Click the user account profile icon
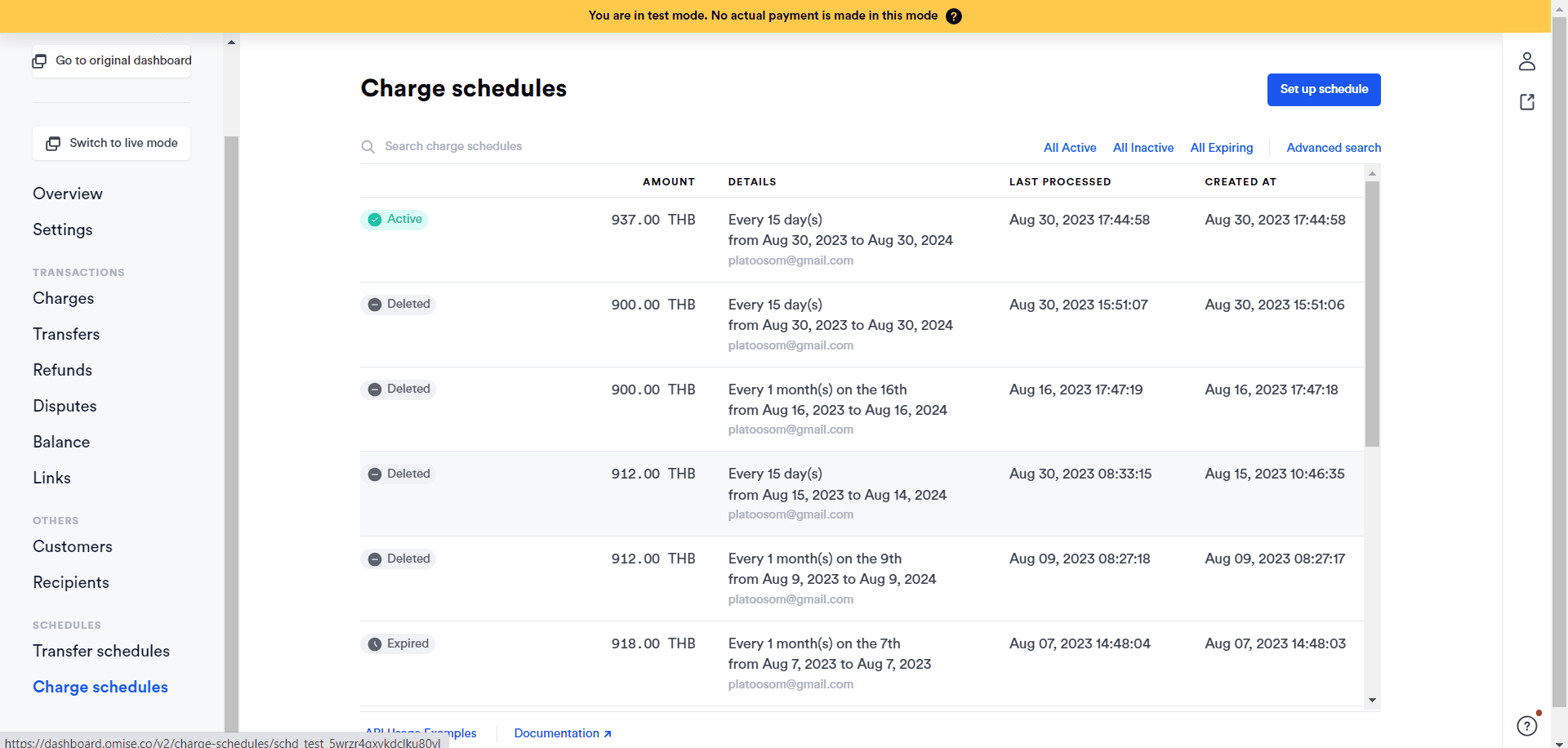The width and height of the screenshot is (1568, 748). pos(1526,61)
